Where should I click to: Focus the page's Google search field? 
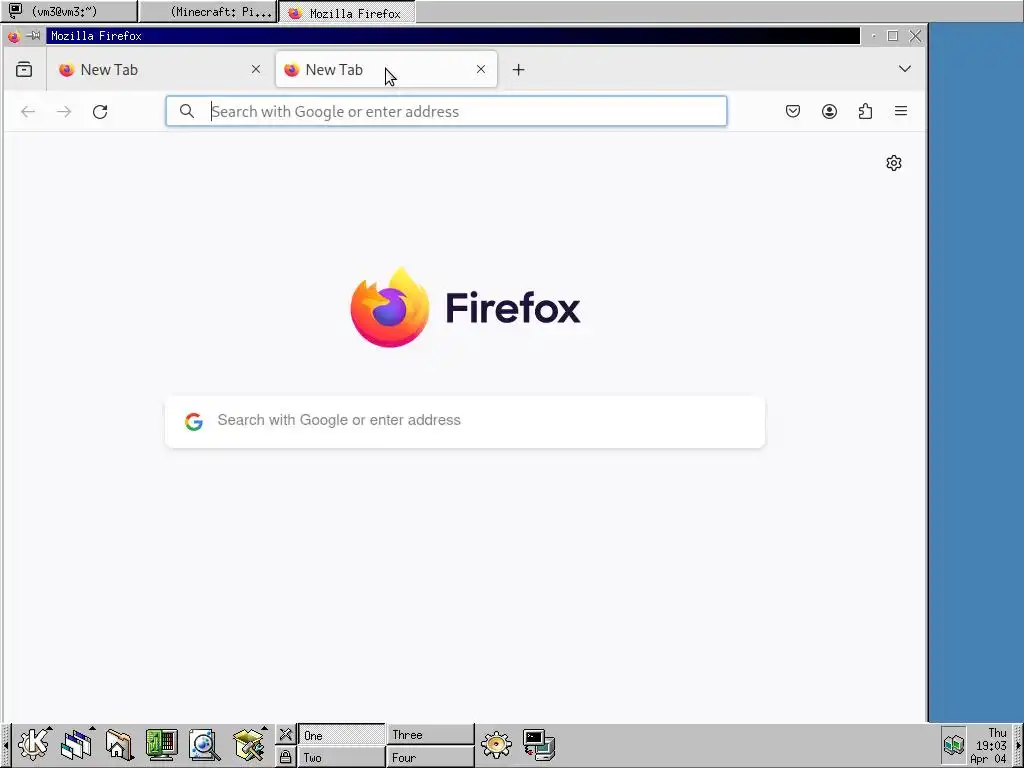pos(465,421)
